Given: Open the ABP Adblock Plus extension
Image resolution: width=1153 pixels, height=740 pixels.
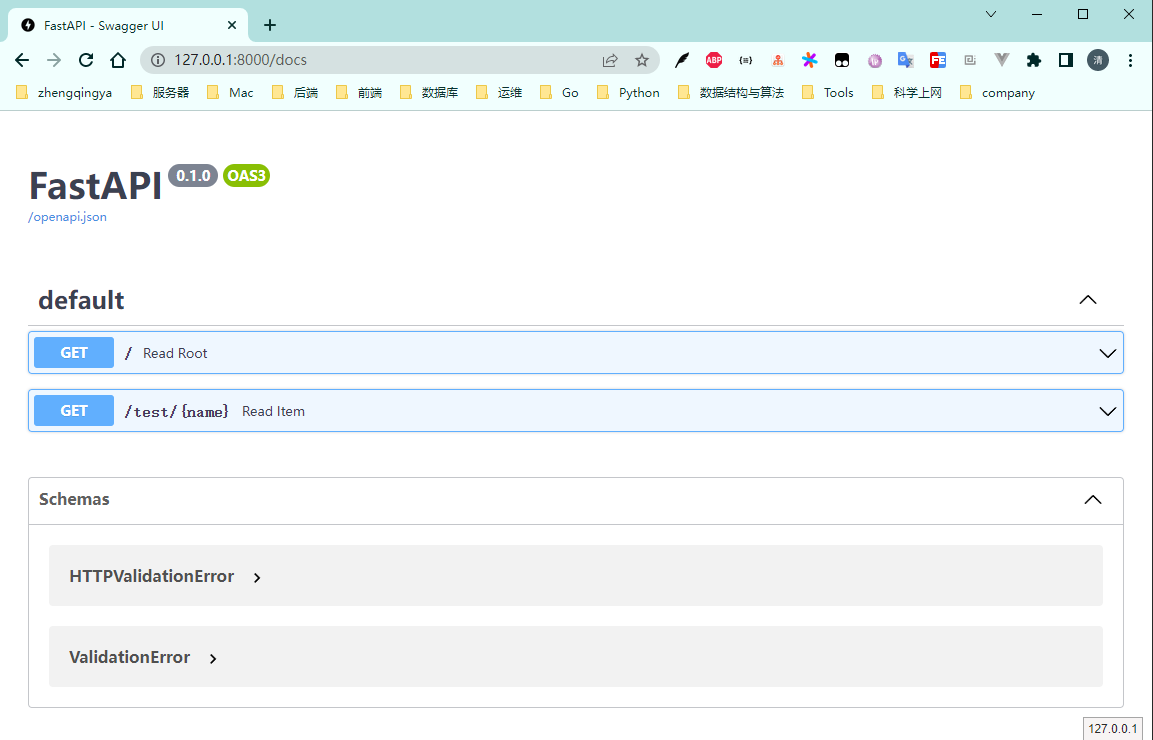Looking at the screenshot, I should click(x=713, y=60).
